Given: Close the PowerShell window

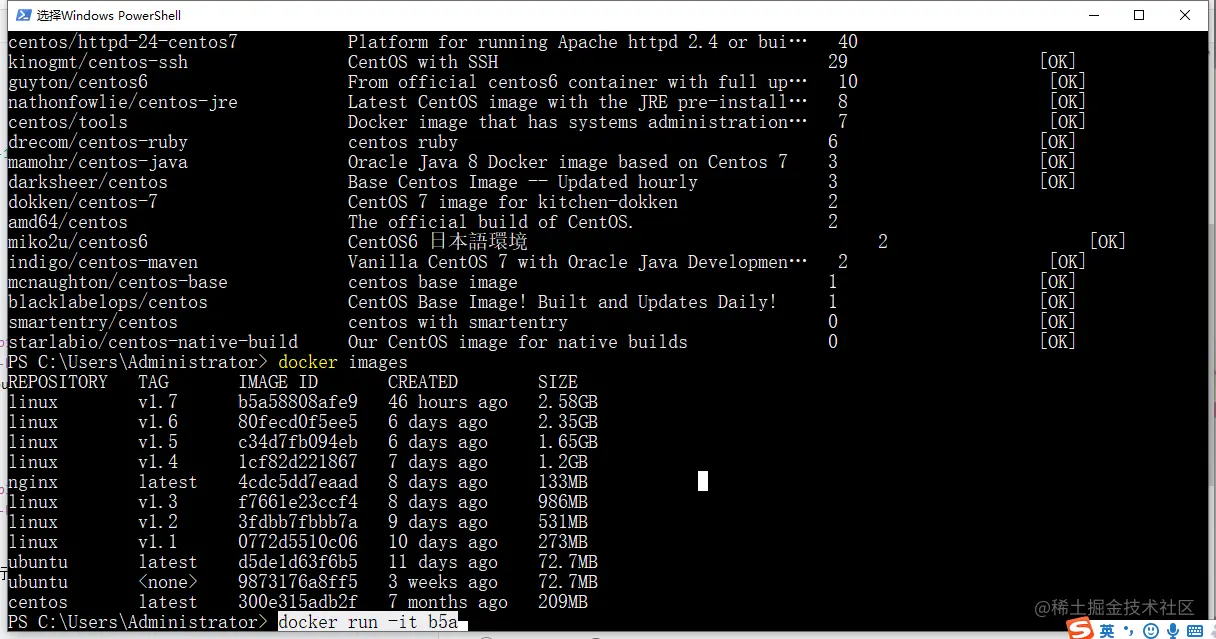Looking at the screenshot, I should [1186, 15].
